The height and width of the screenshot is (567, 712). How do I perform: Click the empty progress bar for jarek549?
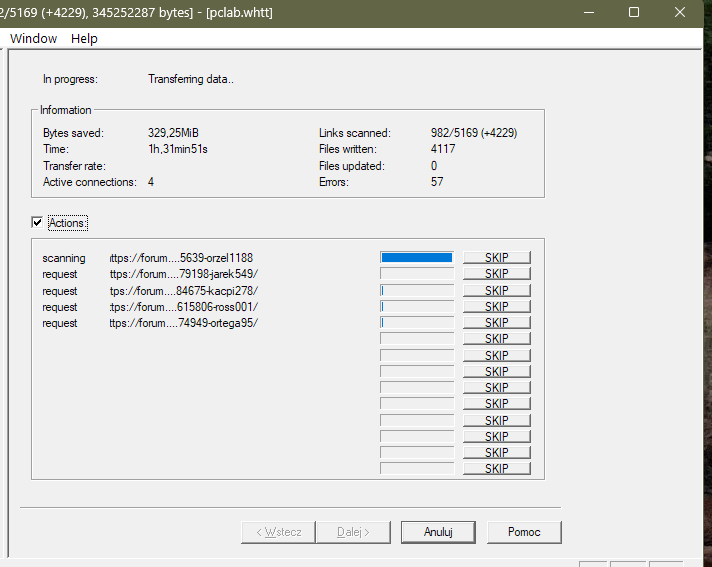[x=417, y=274]
